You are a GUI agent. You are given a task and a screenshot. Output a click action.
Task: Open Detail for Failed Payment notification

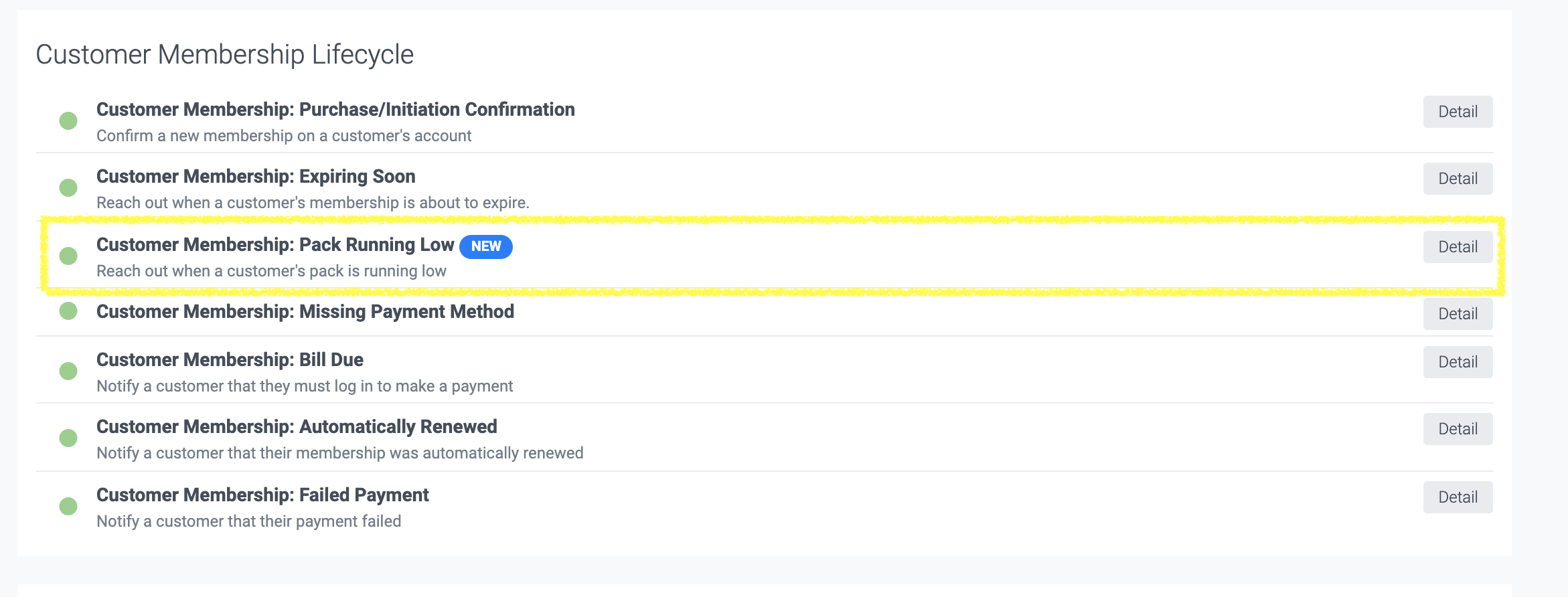pyautogui.click(x=1458, y=497)
